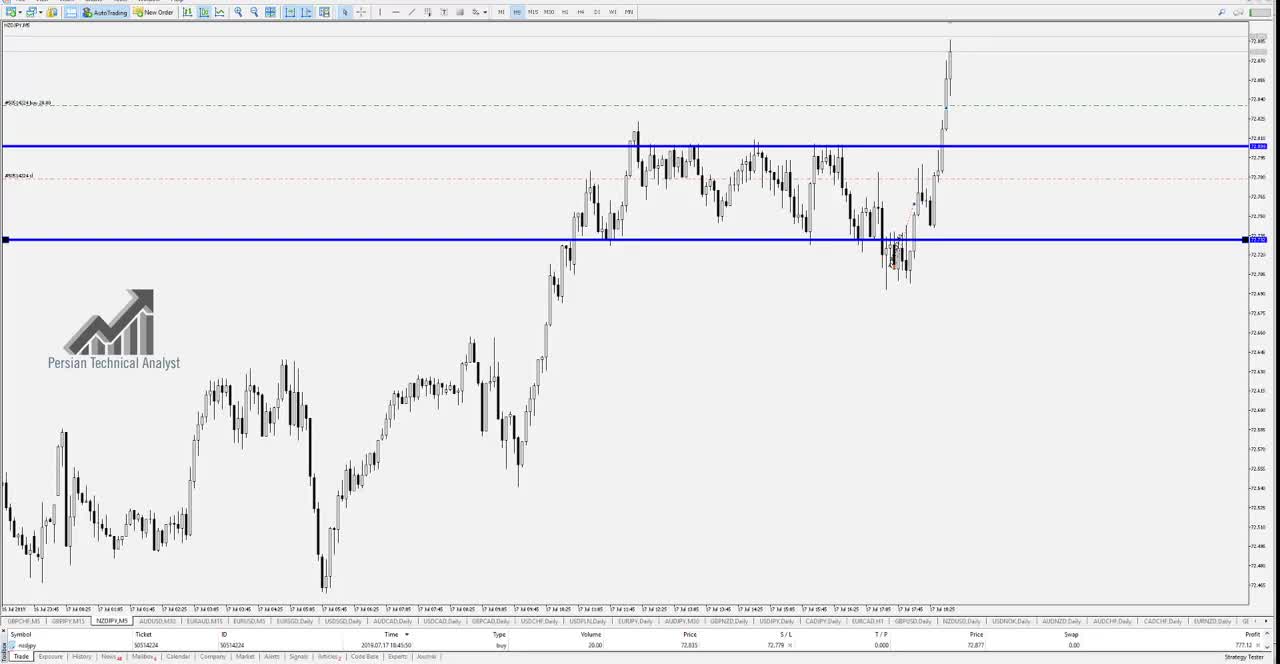
Task: Open the Experts terminal tab
Action: coord(397,656)
